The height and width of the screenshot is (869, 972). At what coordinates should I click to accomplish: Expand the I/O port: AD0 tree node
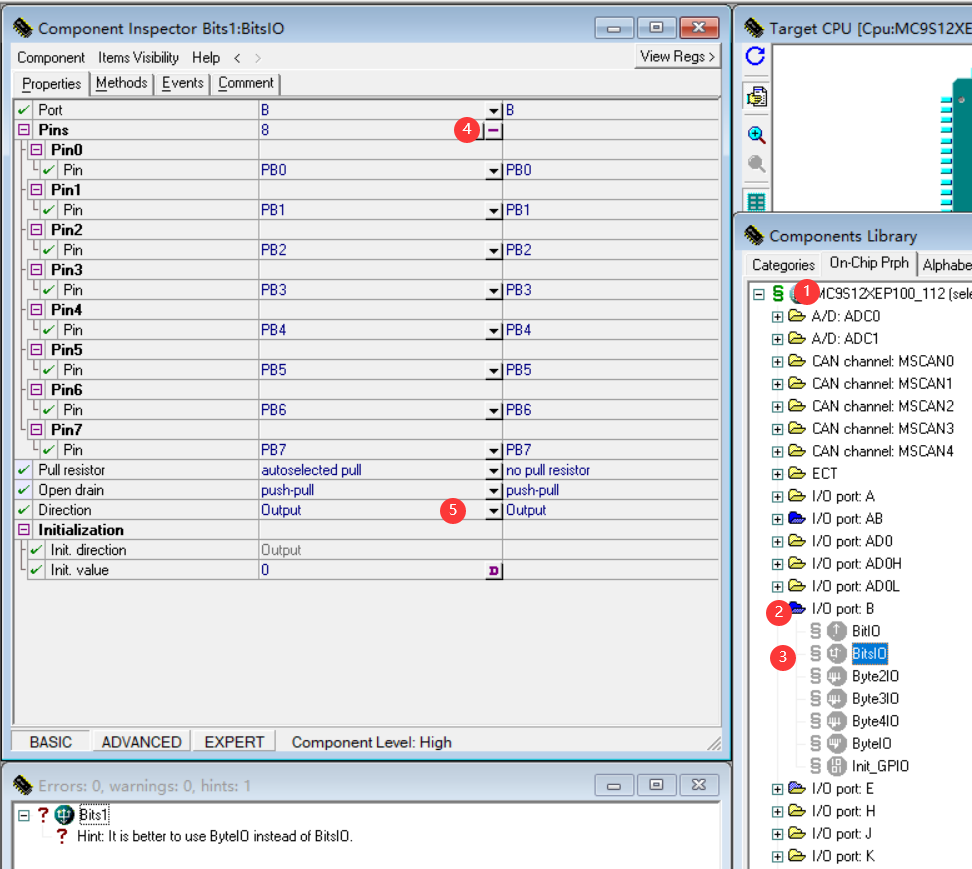tap(777, 542)
